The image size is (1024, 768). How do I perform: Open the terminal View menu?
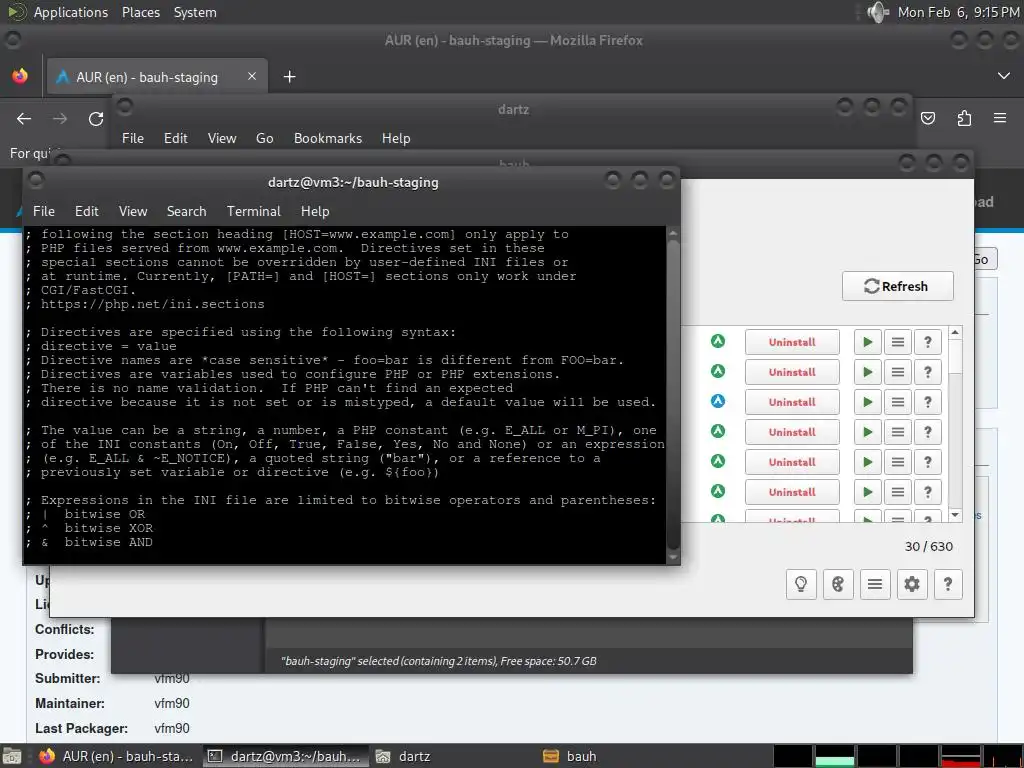pos(133,212)
